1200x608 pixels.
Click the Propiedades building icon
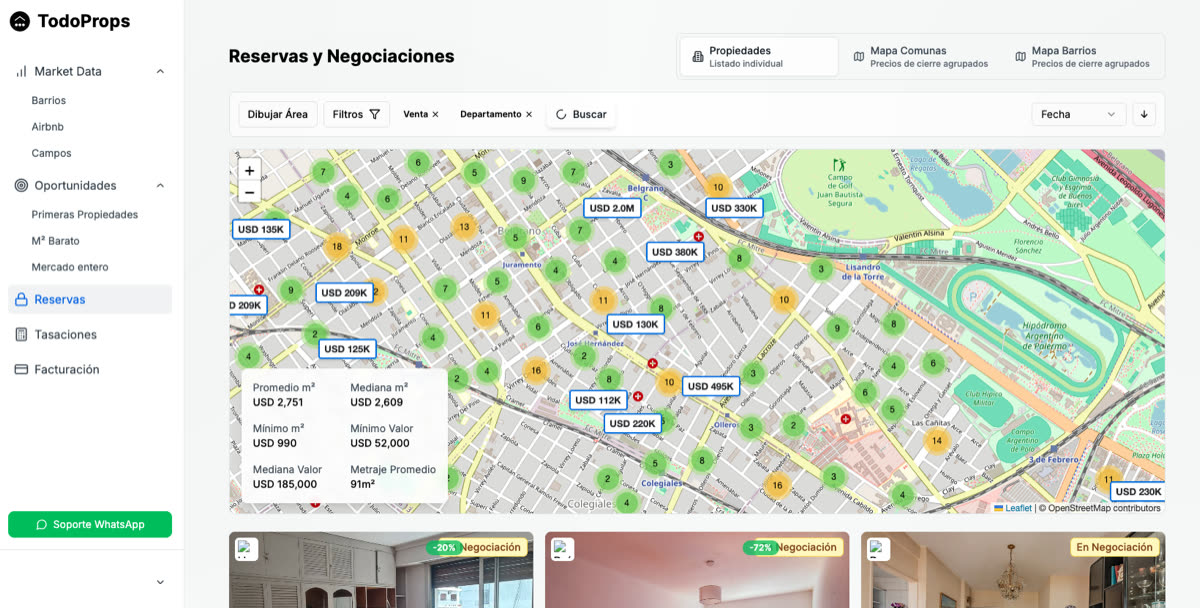698,57
